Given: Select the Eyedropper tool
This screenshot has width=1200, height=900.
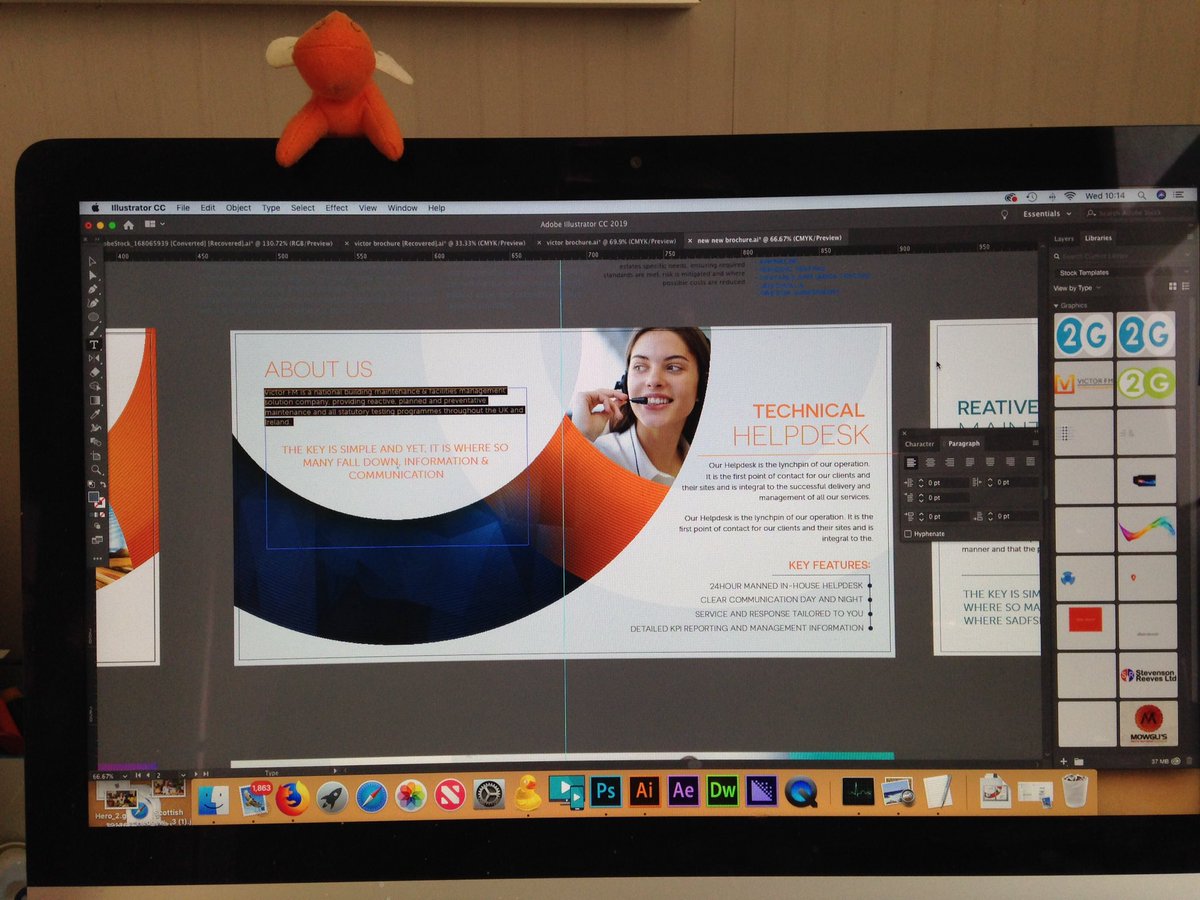Looking at the screenshot, I should (95, 413).
